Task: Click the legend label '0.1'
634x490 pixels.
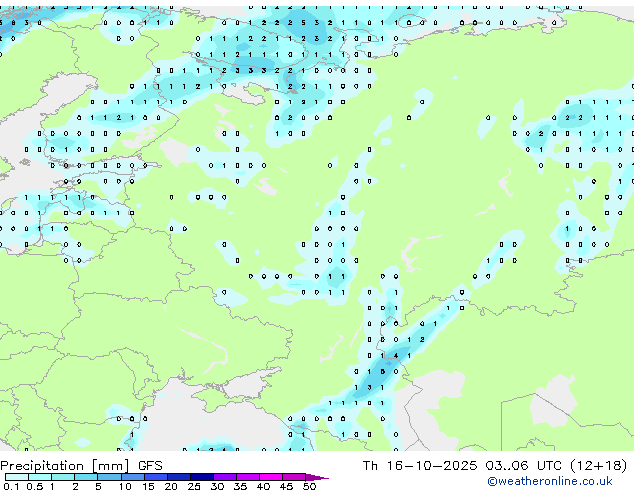Action: coord(10,486)
